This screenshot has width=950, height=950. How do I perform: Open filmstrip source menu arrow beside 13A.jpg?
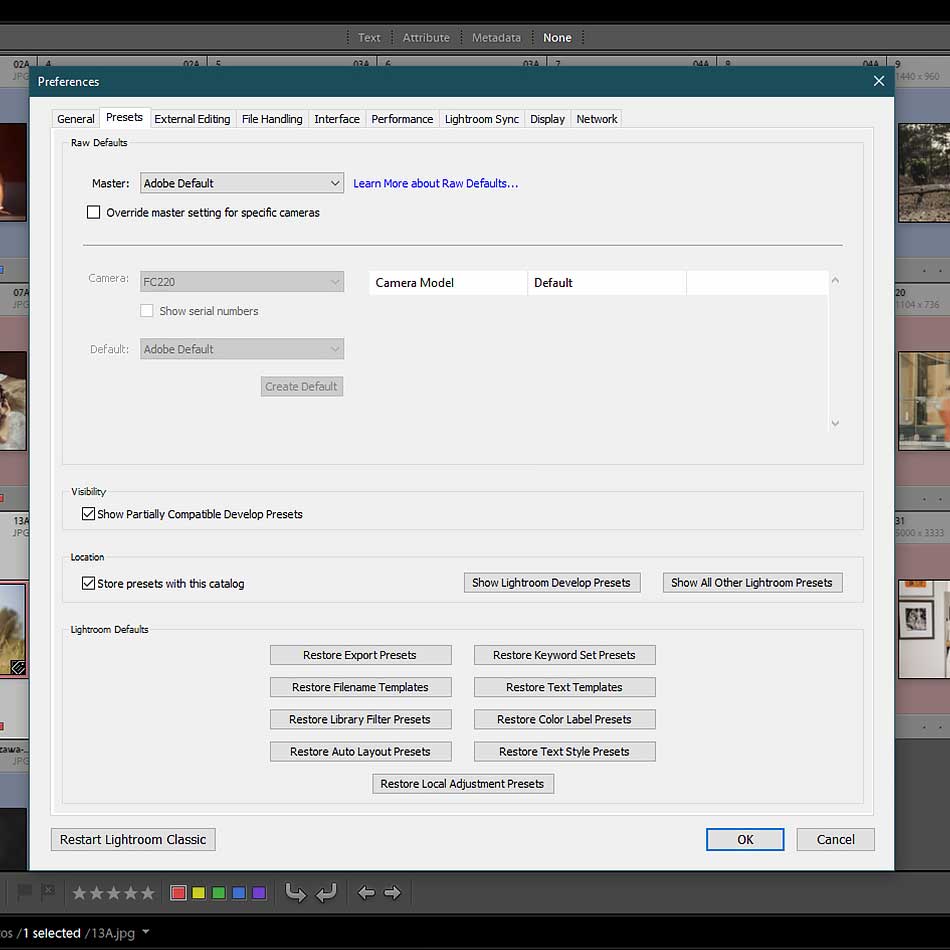click(146, 932)
